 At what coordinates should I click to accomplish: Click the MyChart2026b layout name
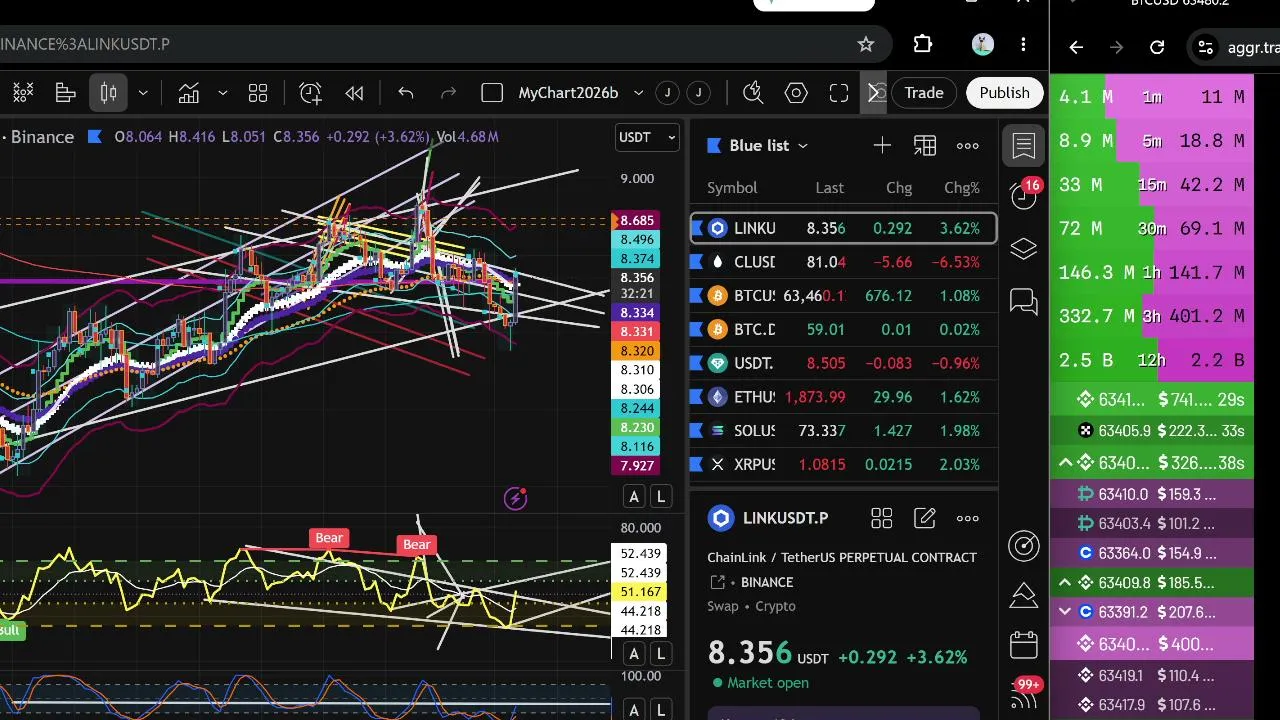[x=568, y=93]
